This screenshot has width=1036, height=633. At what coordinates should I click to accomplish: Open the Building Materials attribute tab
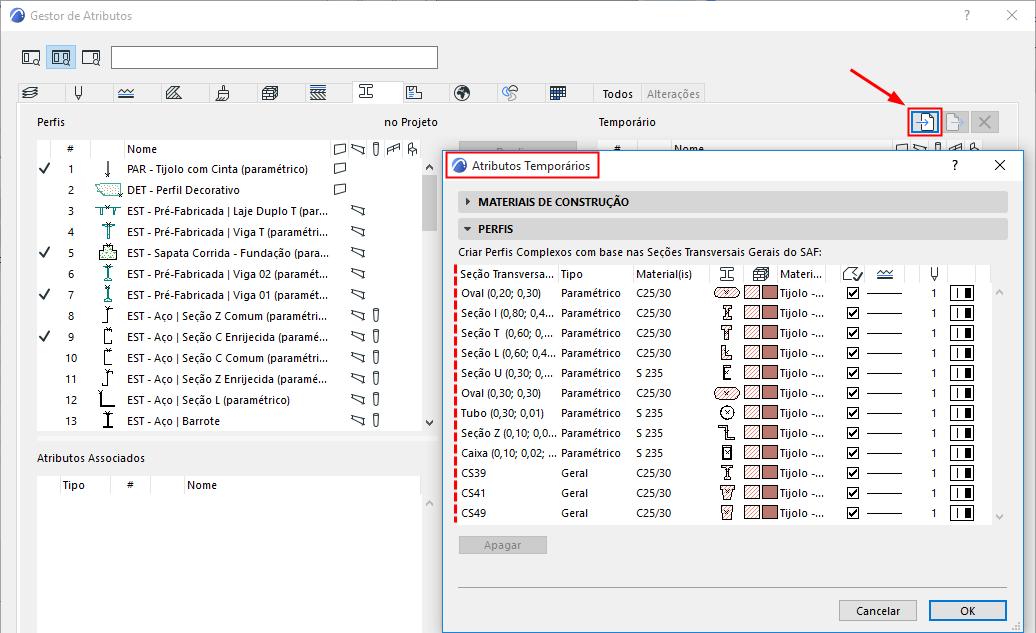[x=270, y=93]
